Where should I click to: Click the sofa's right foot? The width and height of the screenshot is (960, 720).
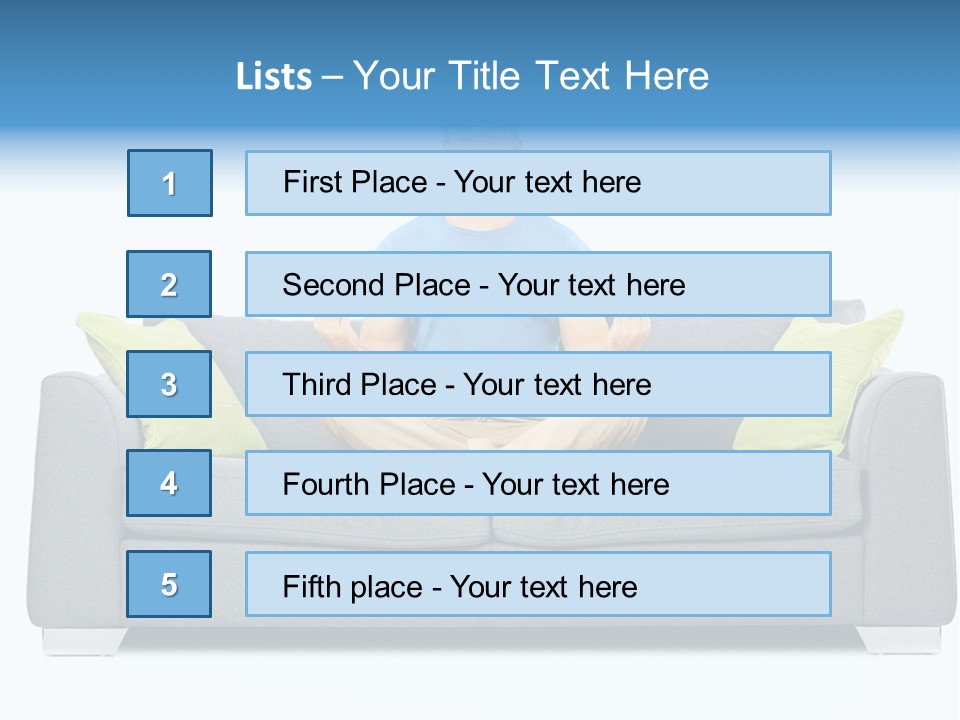[900, 640]
